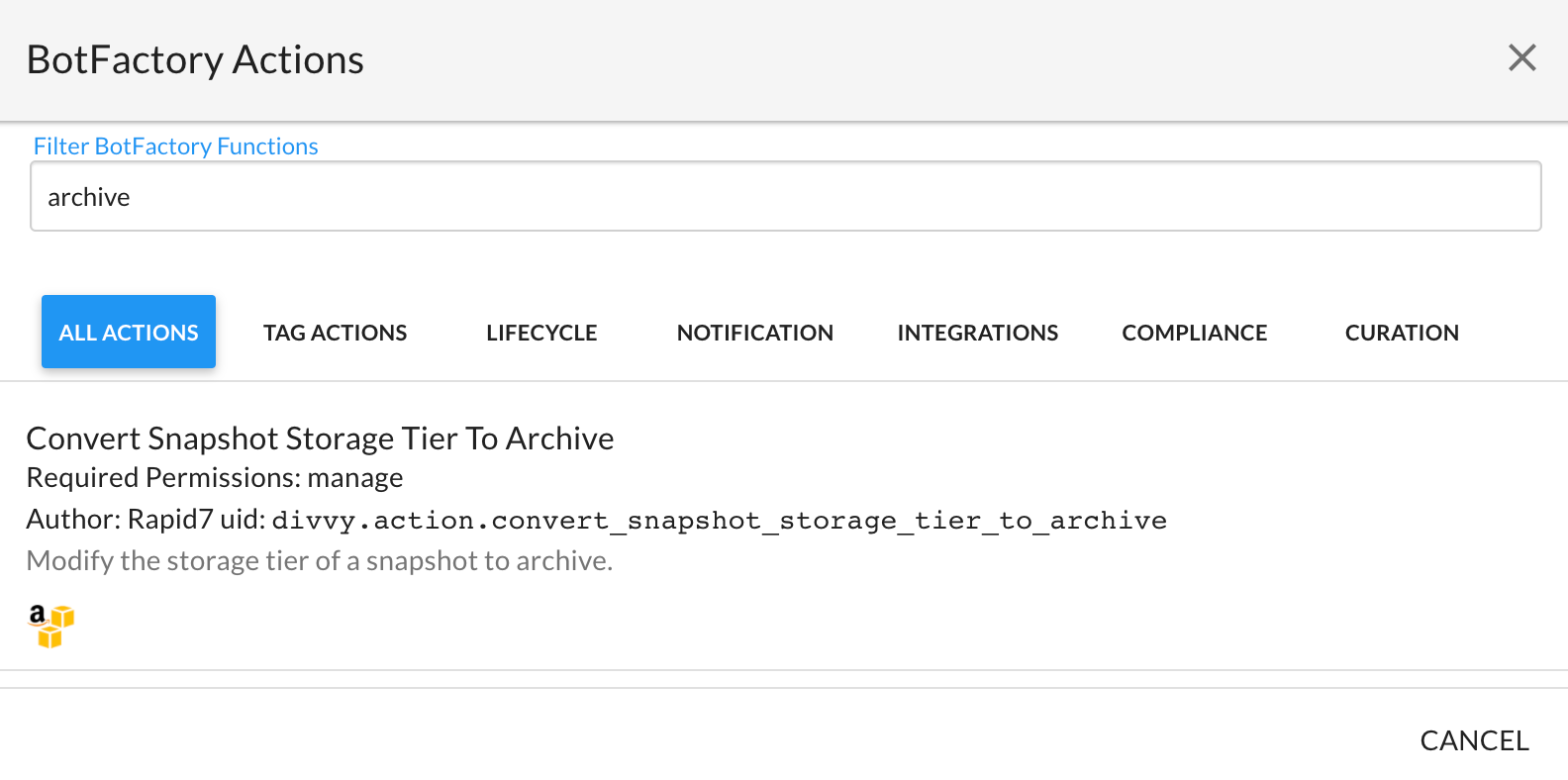Close the BotFactory Actions dialog
Viewport: 1568px width, 780px height.
(x=1521, y=58)
